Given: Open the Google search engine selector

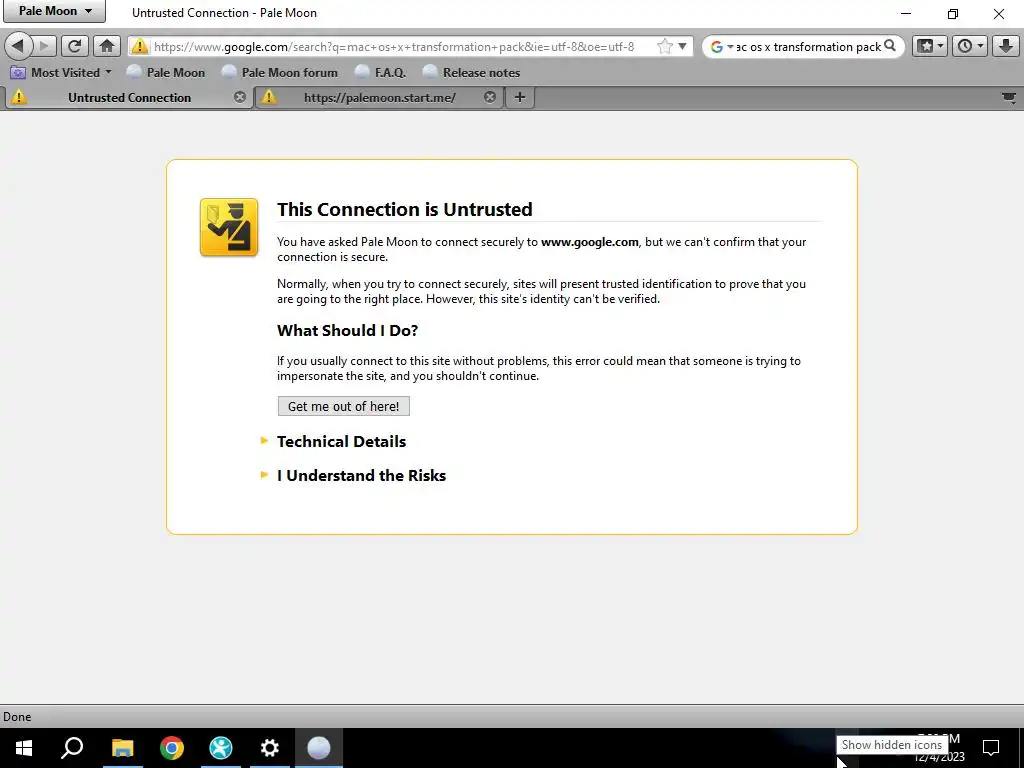Looking at the screenshot, I should 721,47.
